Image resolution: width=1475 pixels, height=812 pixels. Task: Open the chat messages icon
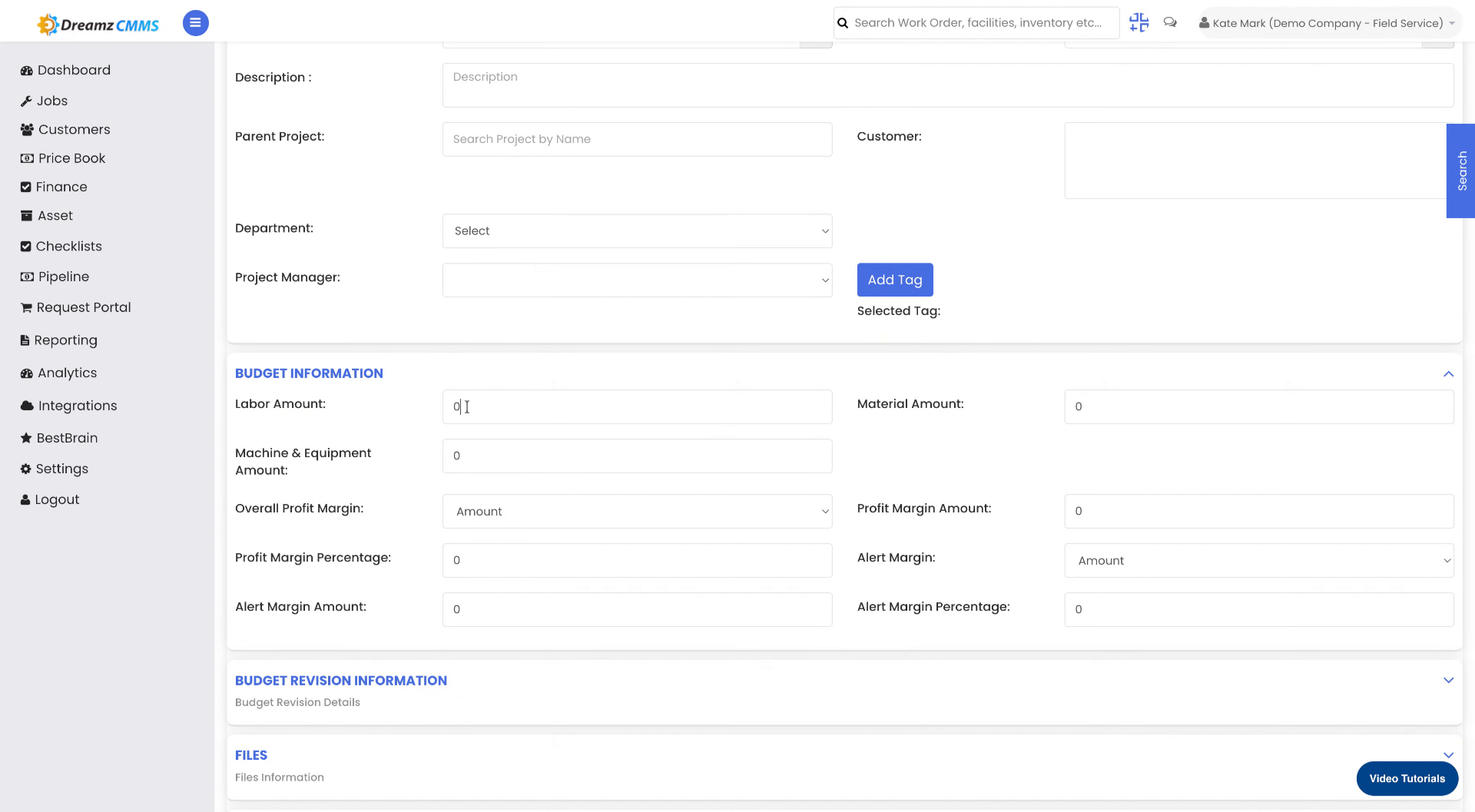tap(1170, 23)
